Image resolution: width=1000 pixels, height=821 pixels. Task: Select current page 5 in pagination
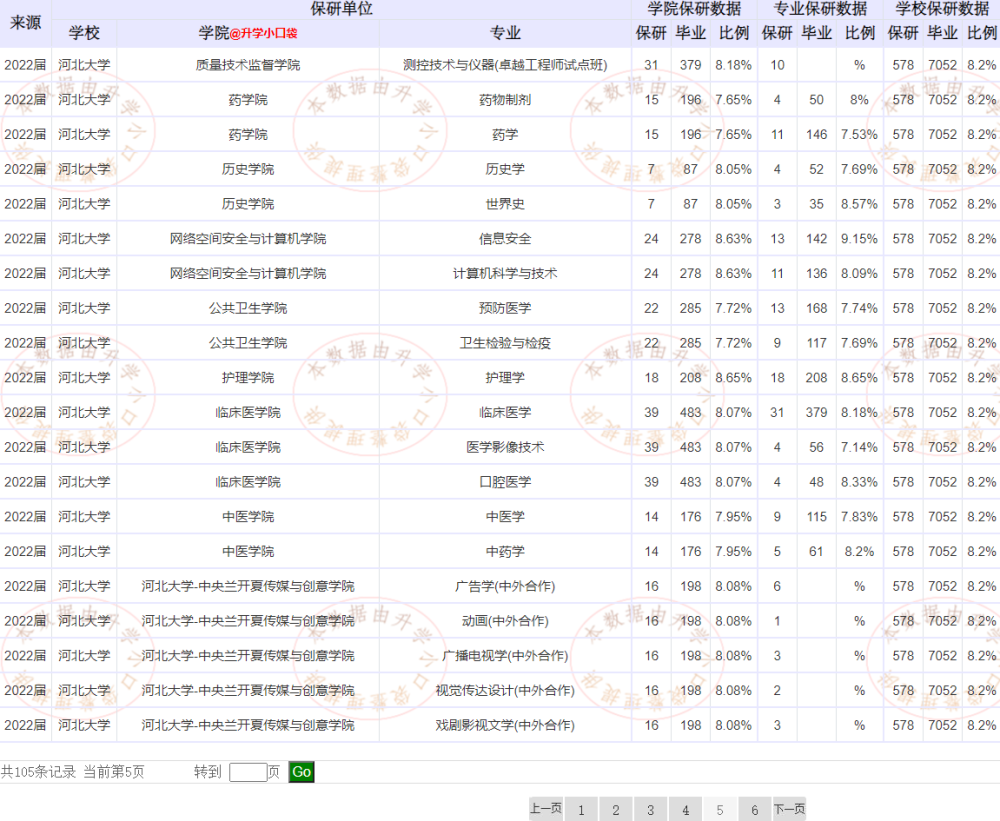coord(720,810)
